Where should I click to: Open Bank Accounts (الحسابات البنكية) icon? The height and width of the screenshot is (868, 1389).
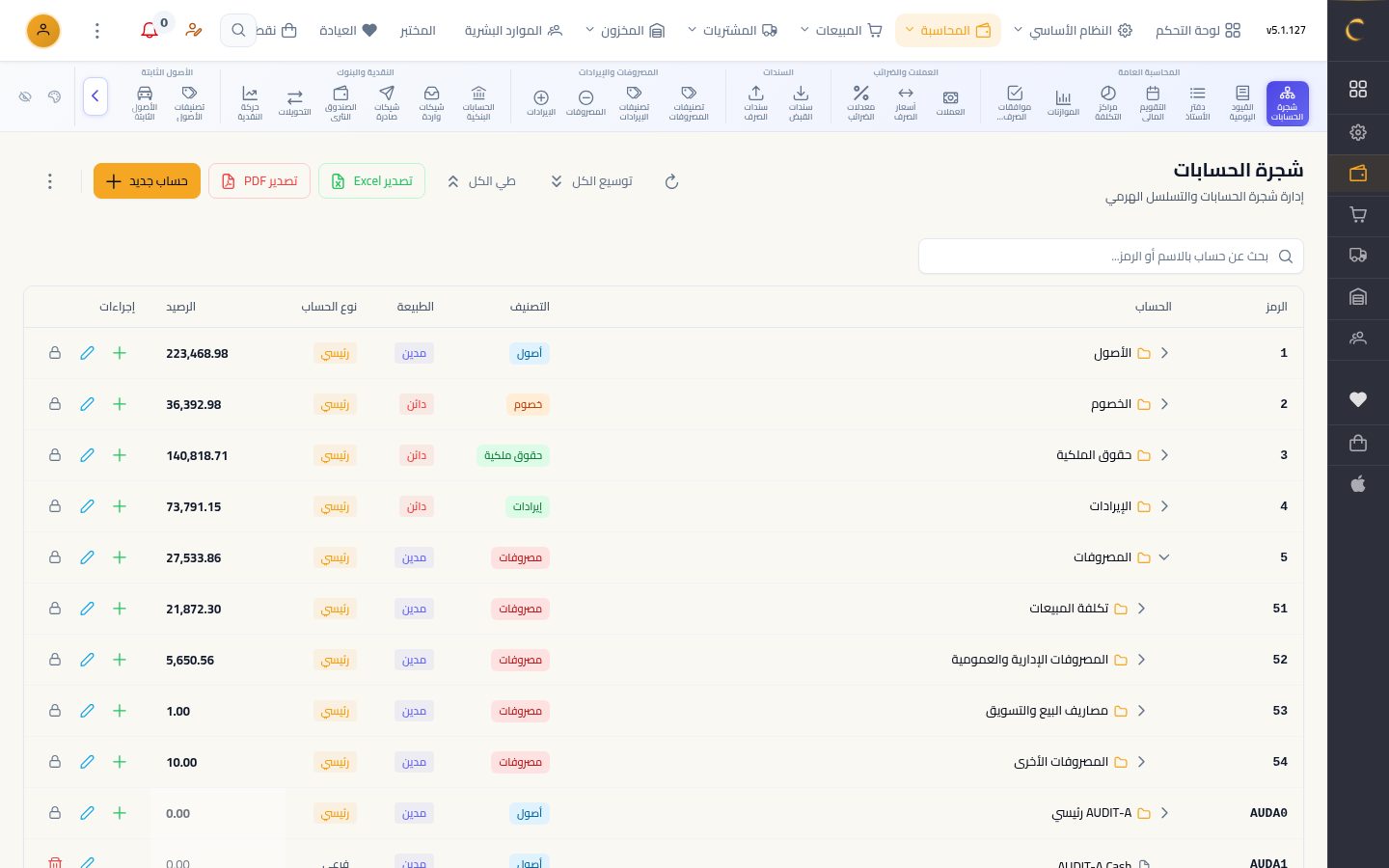click(478, 103)
